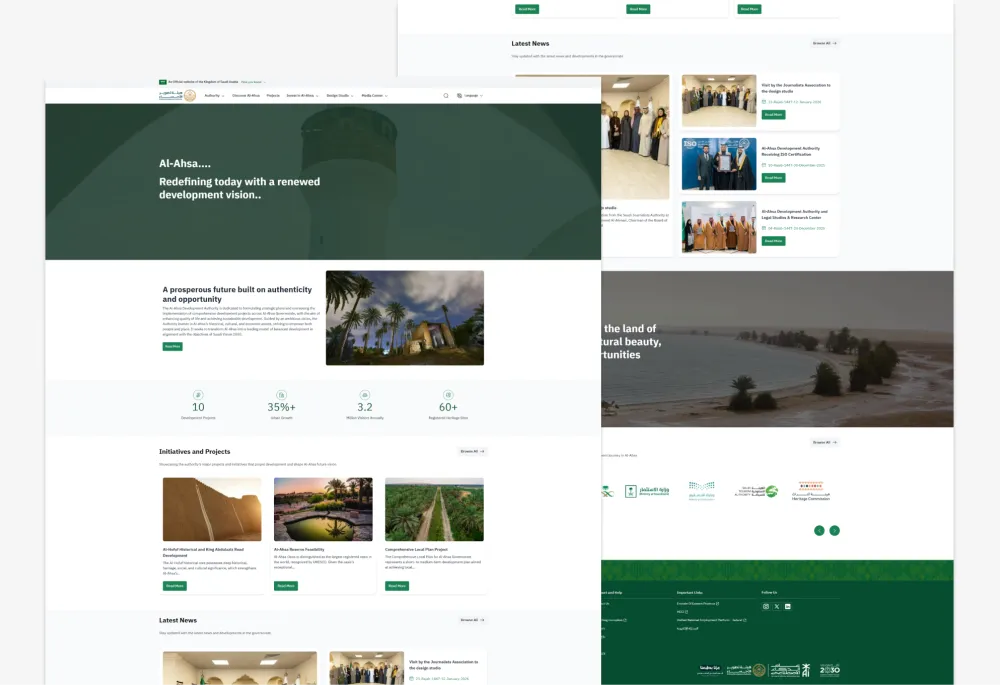Click Read More on Al-Hofuf Historical card
Image resolution: width=1000 pixels, height=685 pixels.
(175, 586)
